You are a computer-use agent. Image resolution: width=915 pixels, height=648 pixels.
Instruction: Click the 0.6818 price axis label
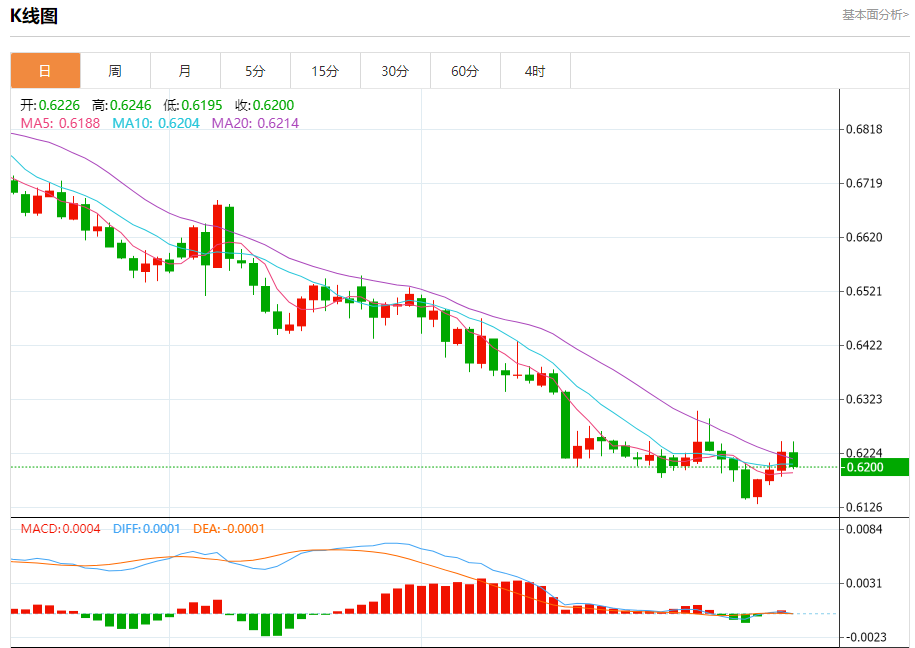[864, 129]
